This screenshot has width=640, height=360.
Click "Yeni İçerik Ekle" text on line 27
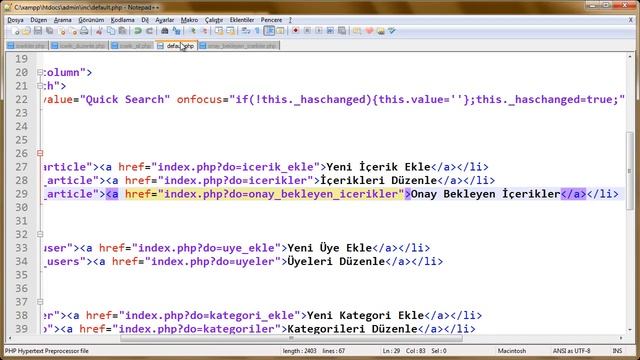[378, 167]
